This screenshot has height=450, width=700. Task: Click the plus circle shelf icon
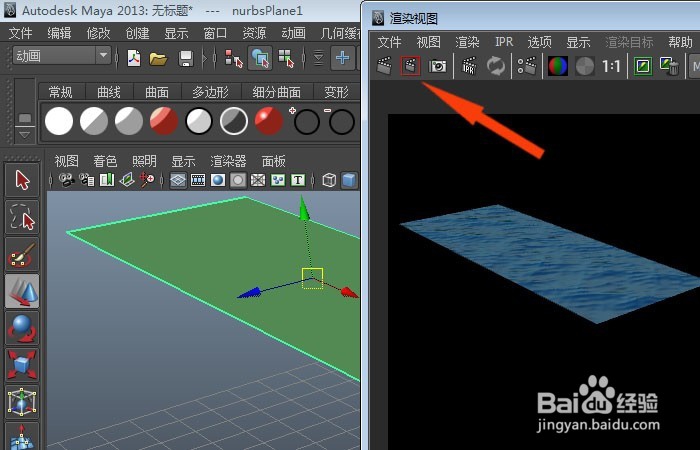coord(305,121)
